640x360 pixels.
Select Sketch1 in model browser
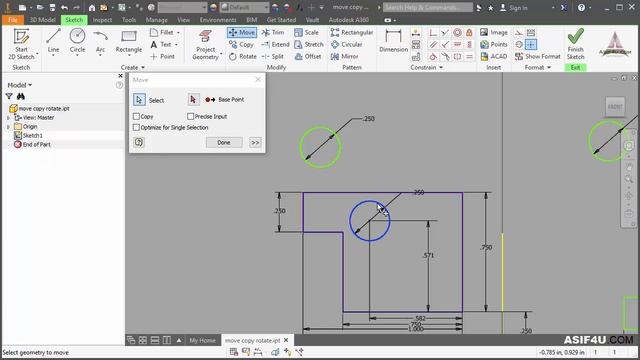point(29,136)
